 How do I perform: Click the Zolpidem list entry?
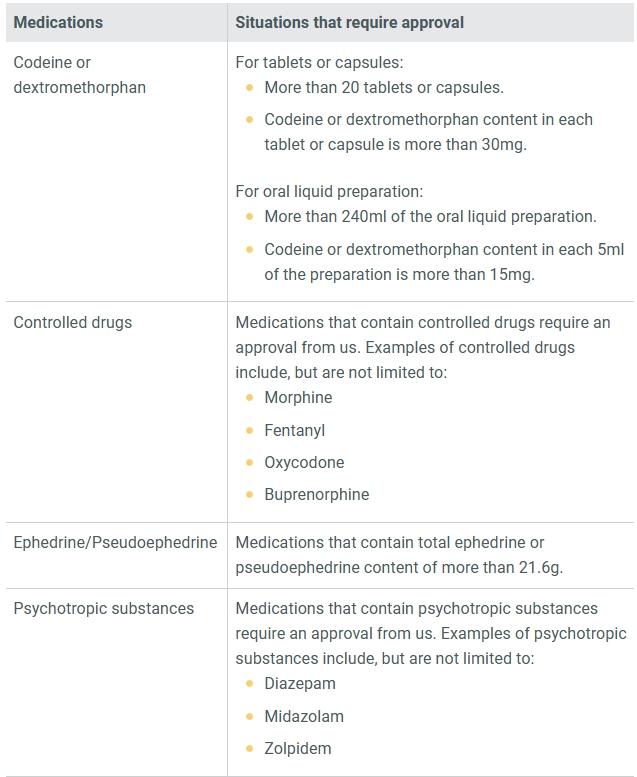click(x=298, y=748)
